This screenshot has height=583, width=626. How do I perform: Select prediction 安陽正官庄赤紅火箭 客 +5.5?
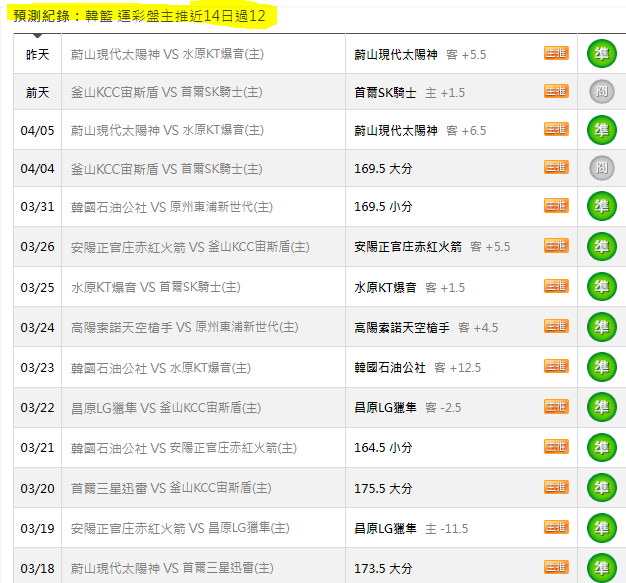tap(432, 247)
